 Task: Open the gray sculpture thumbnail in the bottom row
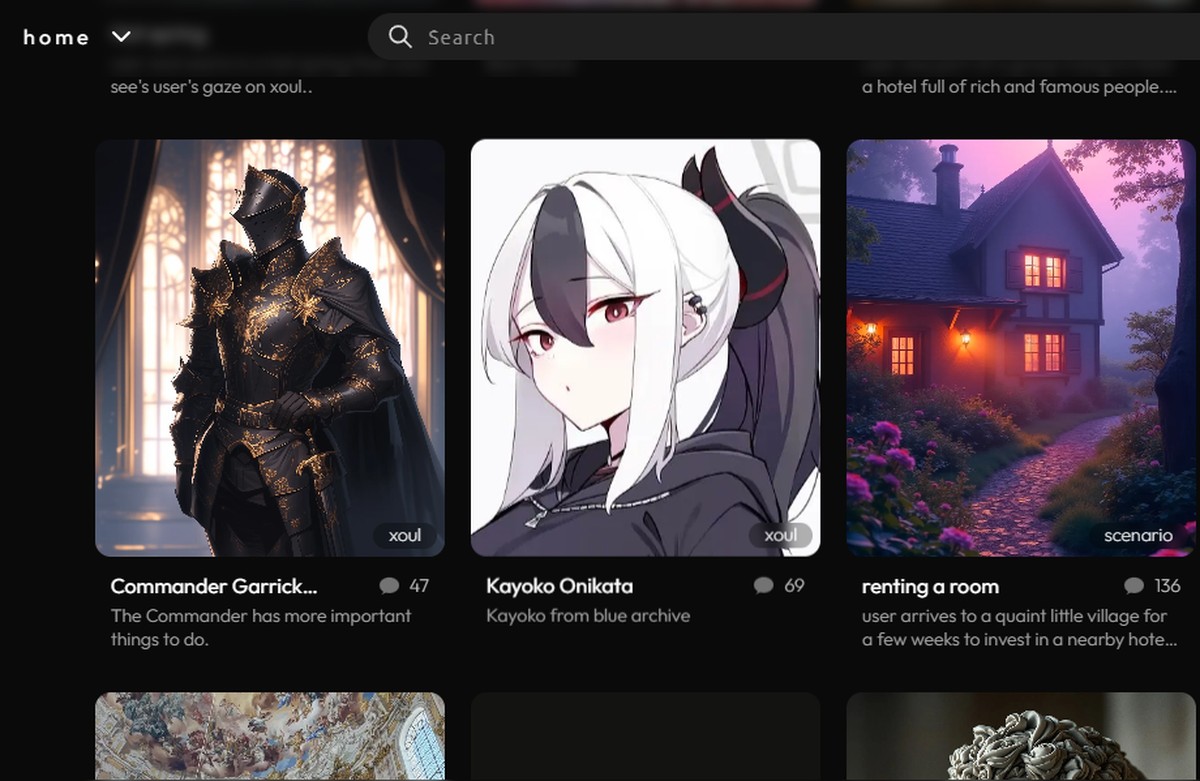coord(1021,737)
